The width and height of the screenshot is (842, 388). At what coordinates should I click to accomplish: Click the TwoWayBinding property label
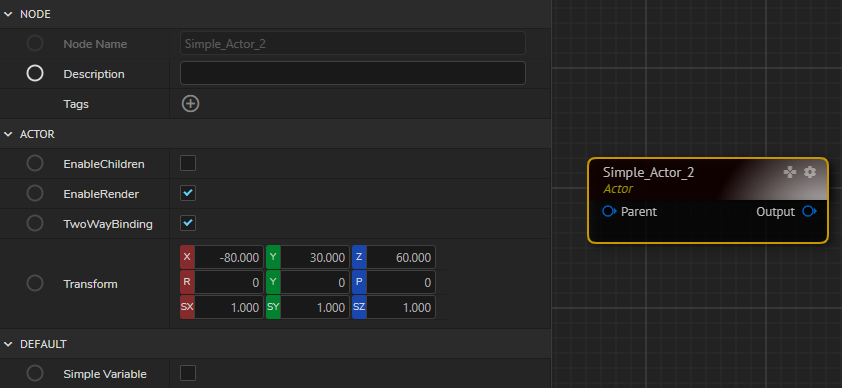[x=108, y=224]
